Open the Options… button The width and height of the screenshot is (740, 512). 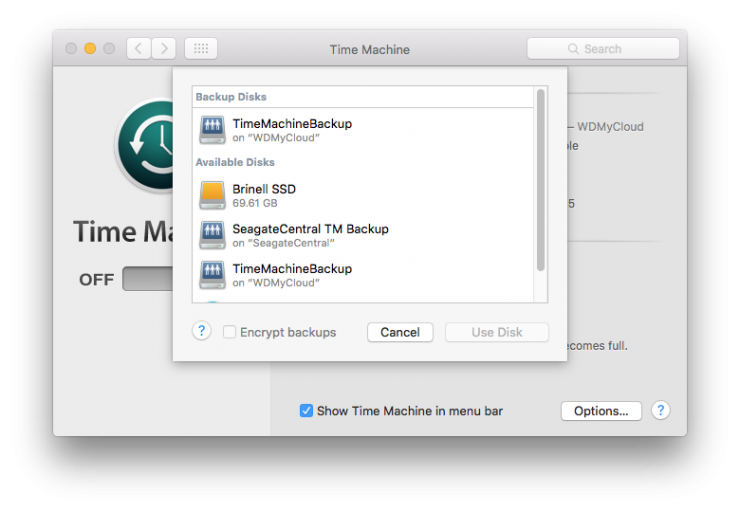click(x=601, y=411)
